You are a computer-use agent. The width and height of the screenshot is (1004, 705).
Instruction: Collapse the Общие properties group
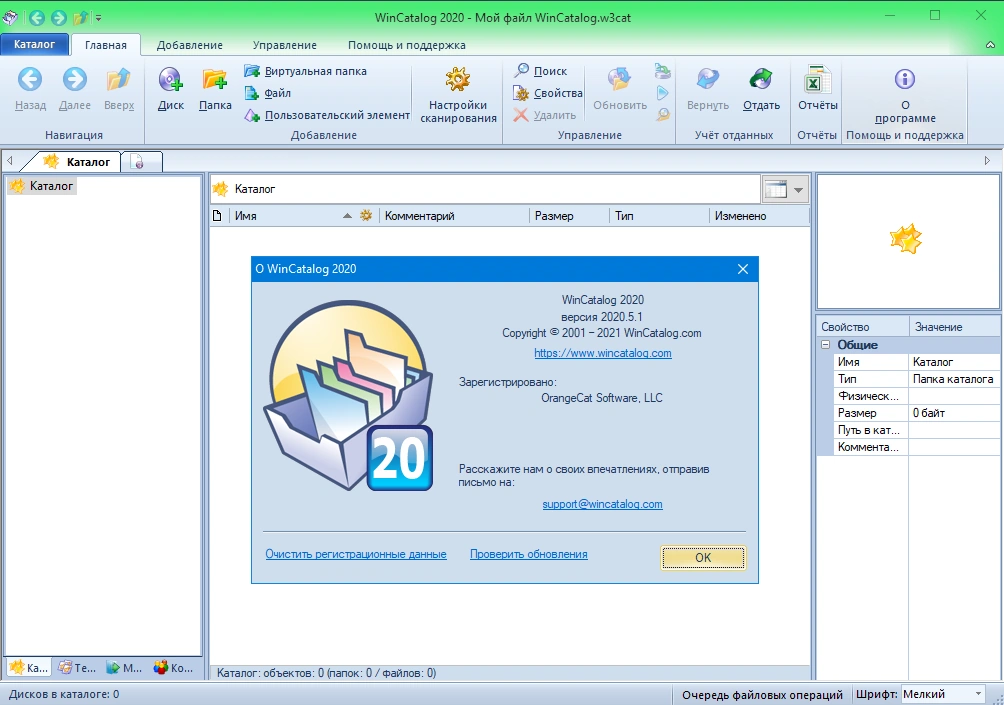click(x=825, y=344)
